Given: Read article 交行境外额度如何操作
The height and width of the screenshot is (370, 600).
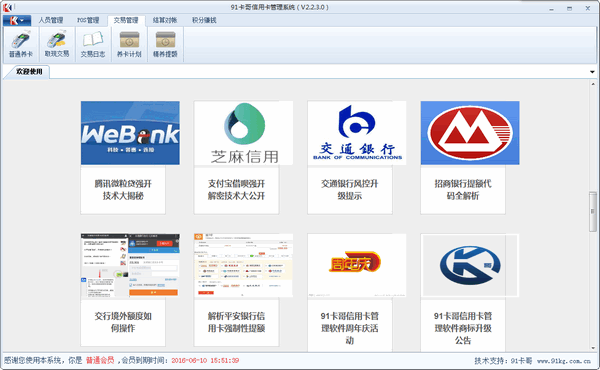Looking at the screenshot, I should [123, 322].
